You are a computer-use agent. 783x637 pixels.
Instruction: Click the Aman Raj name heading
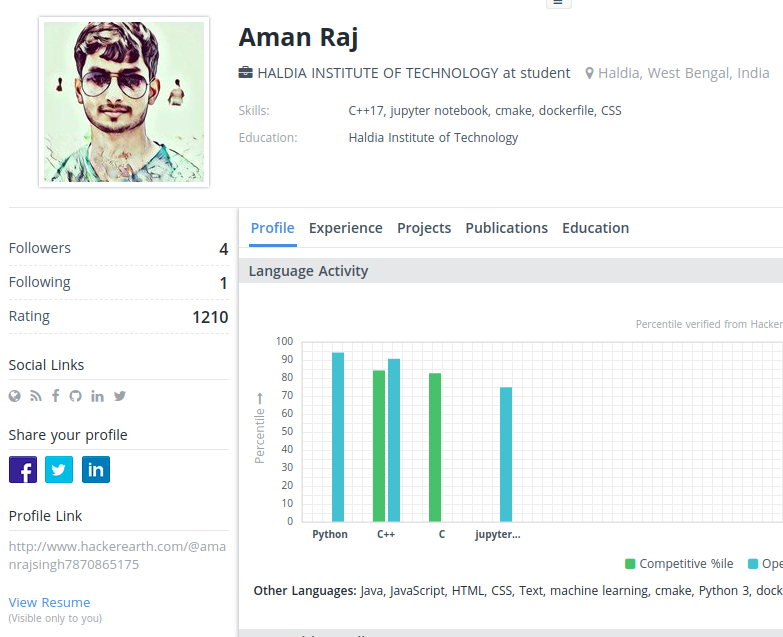(x=298, y=37)
